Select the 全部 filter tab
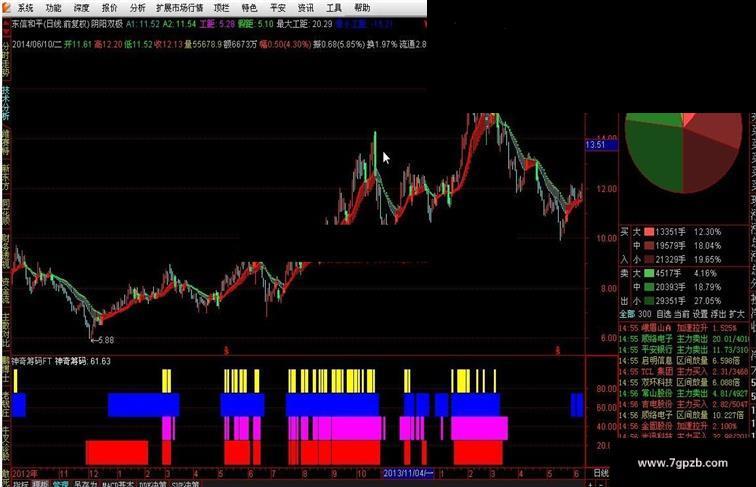This screenshot has width=756, height=487. (x=627, y=314)
